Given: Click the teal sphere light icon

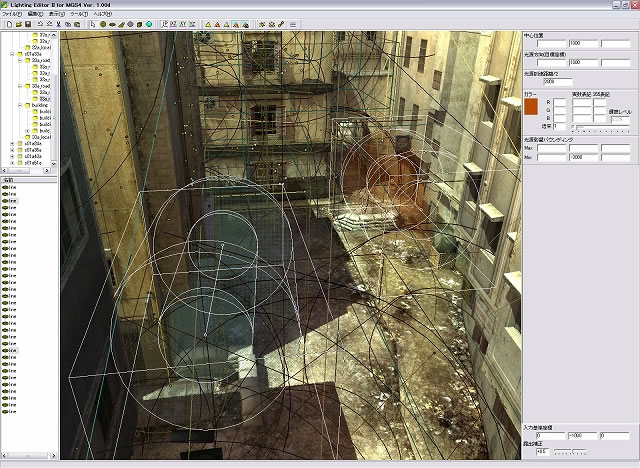Looking at the screenshot, I should tap(149, 23).
